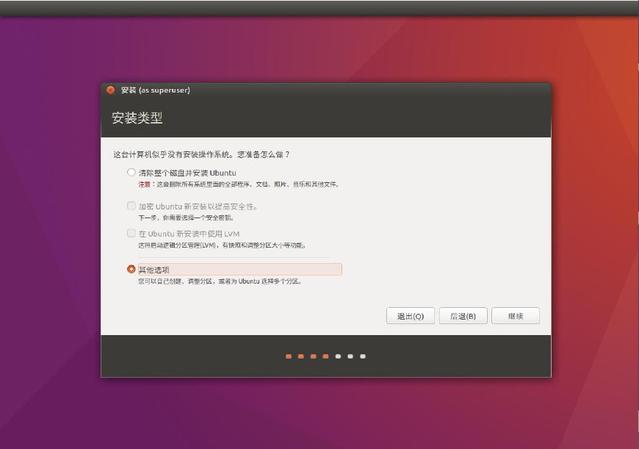639x449 pixels.
Task: Click the description line under 其他选项
Action: coord(220,281)
